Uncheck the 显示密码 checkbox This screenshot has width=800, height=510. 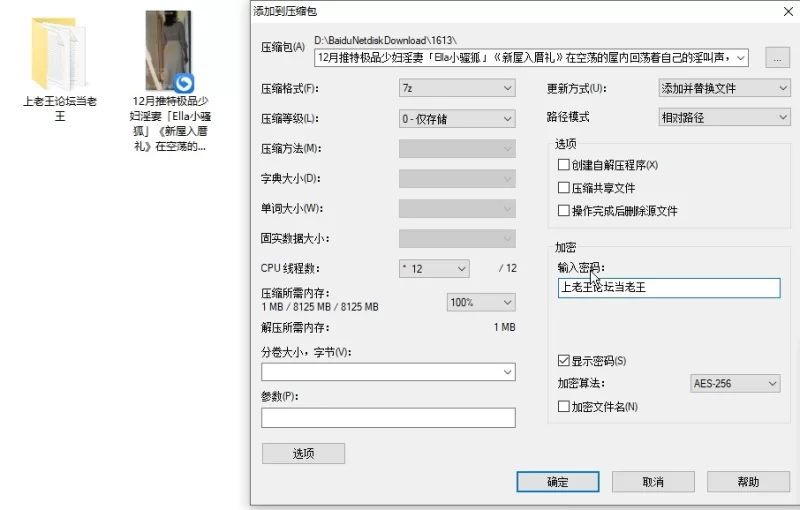pyautogui.click(x=563, y=361)
